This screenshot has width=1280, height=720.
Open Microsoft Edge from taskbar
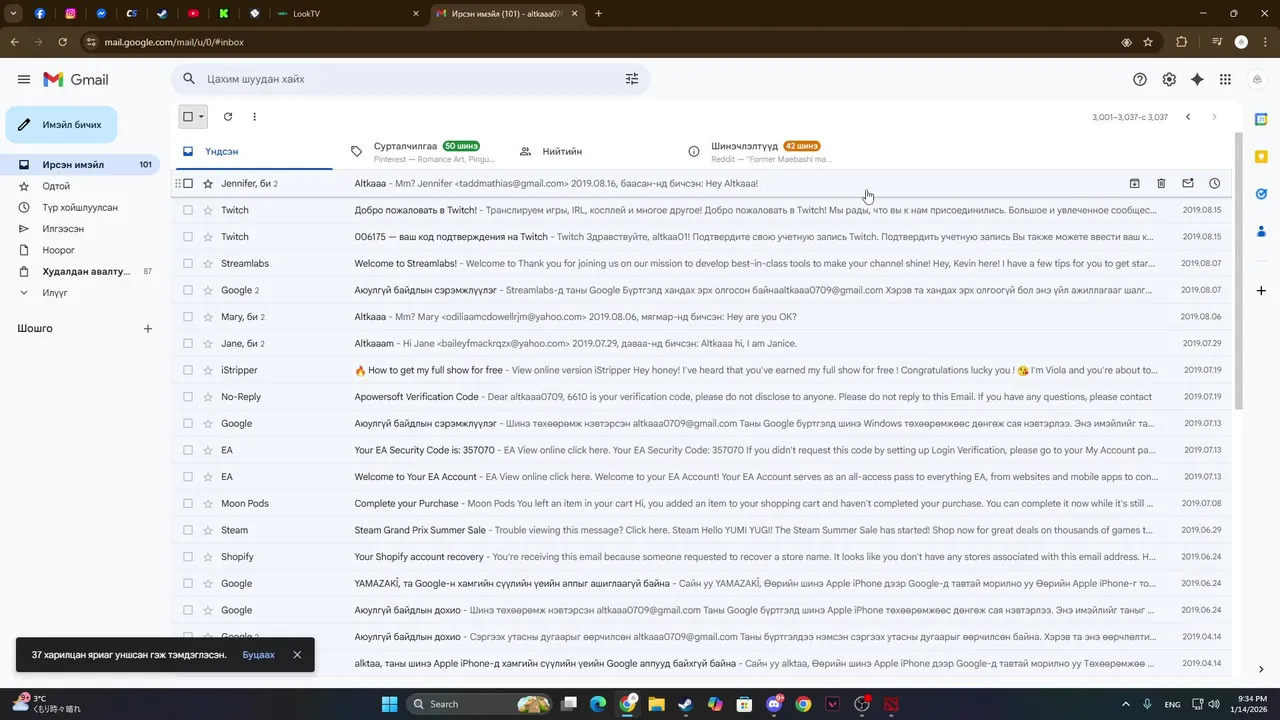598,704
